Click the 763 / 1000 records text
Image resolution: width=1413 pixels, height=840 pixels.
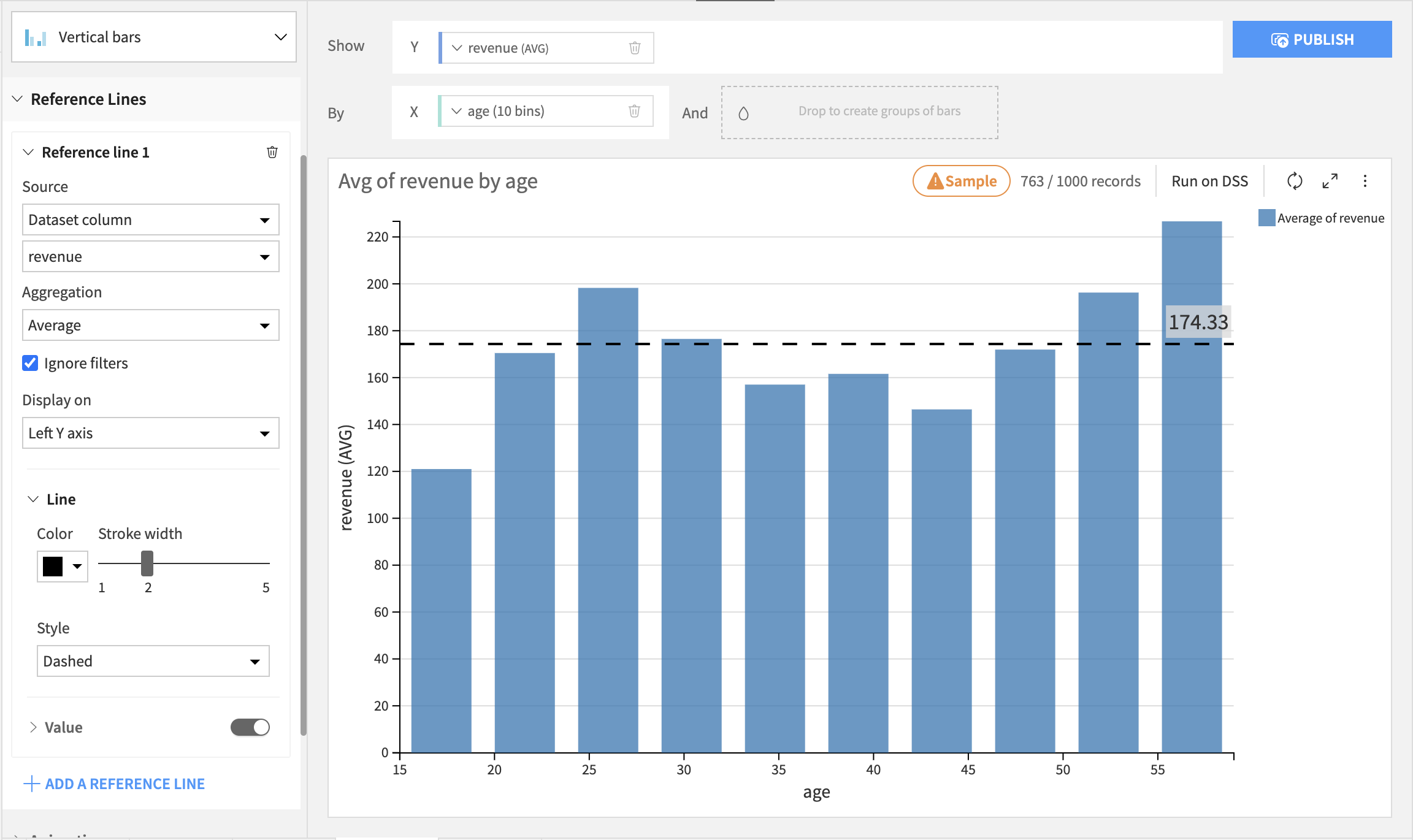(1081, 181)
